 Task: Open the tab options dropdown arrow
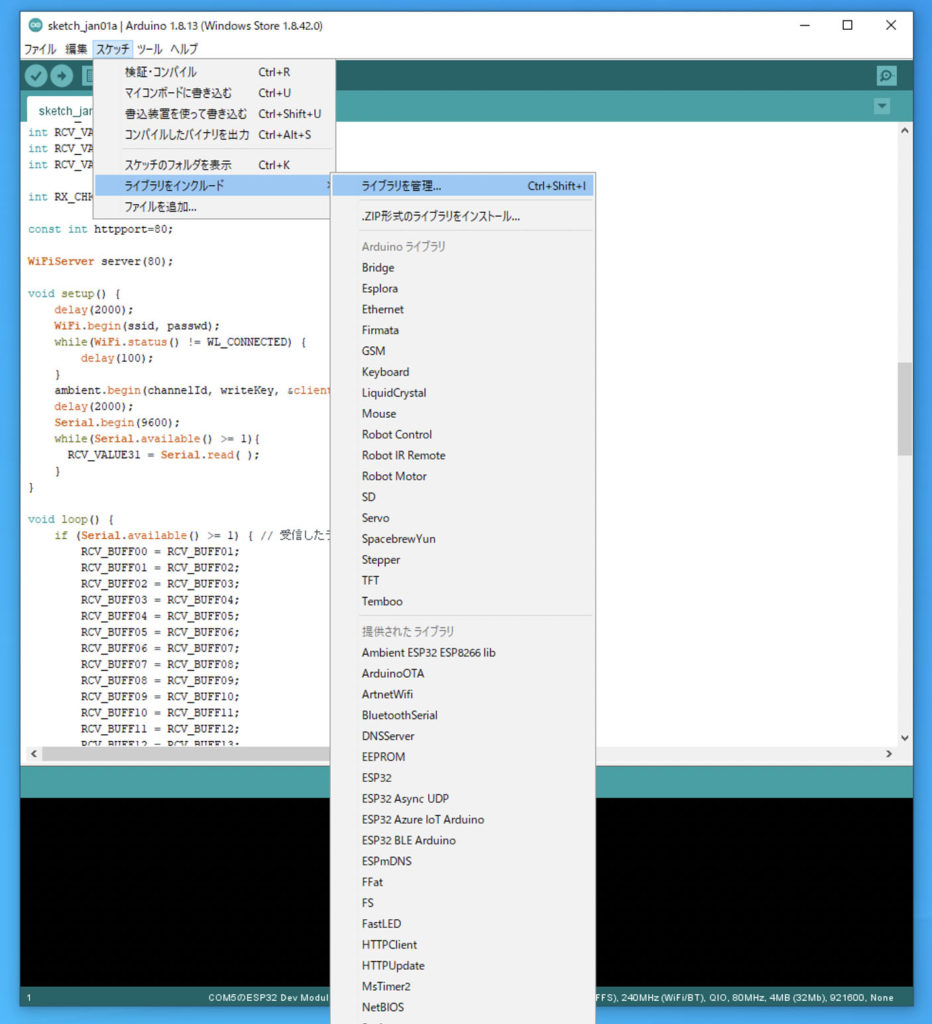[x=881, y=107]
